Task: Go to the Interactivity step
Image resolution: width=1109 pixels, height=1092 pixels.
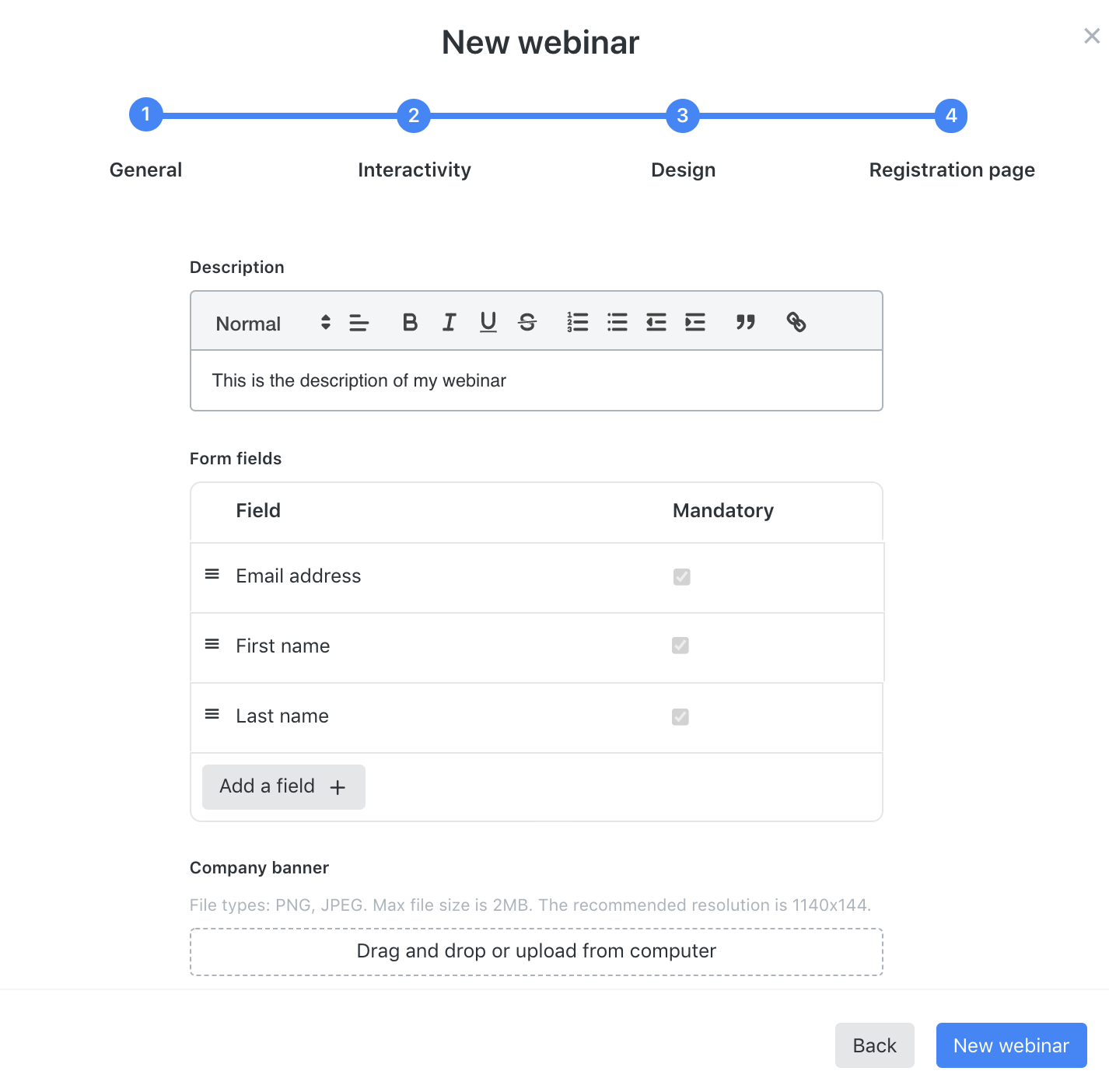Action: [x=414, y=116]
